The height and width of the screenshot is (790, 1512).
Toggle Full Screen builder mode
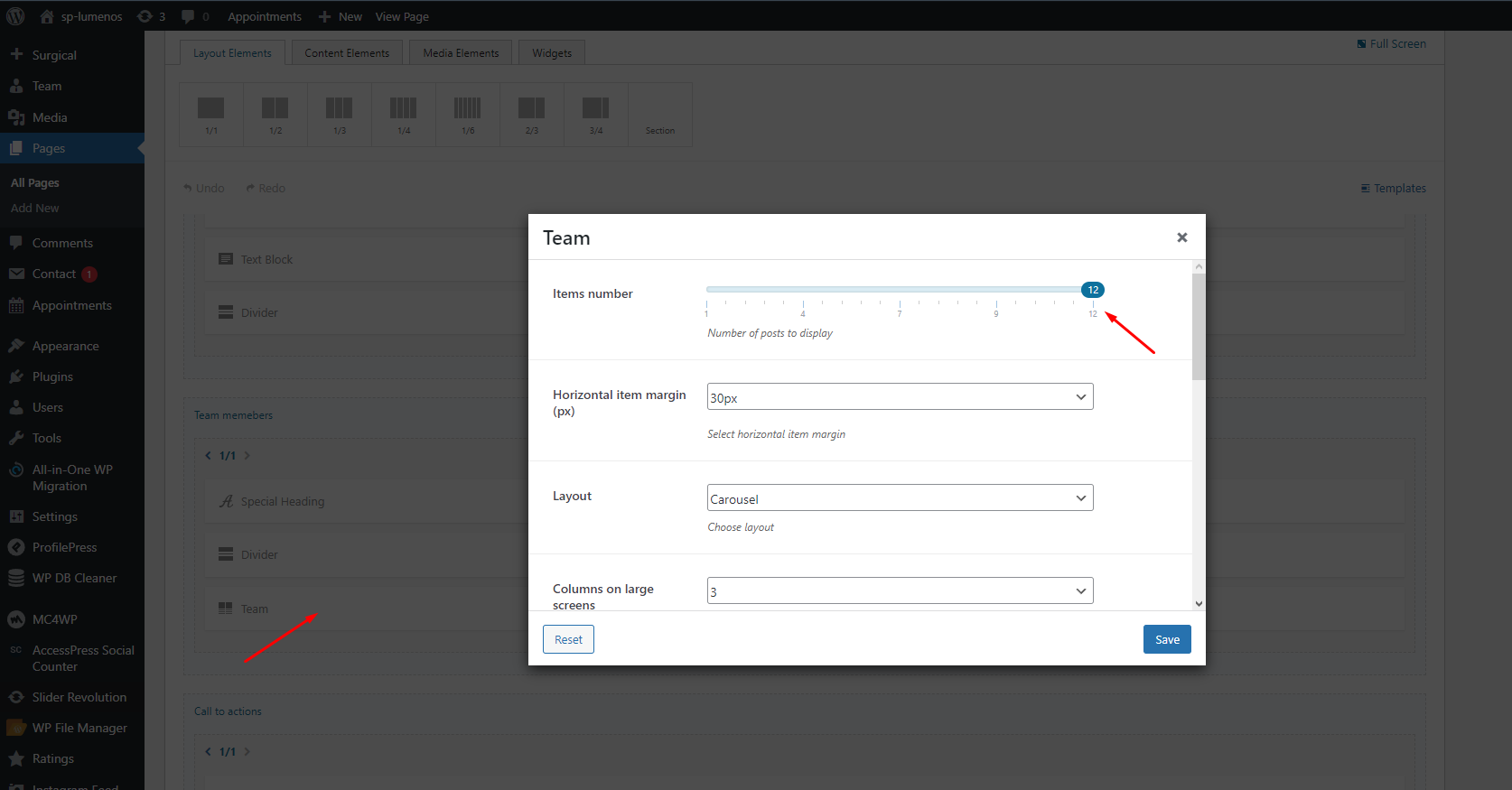(1392, 43)
